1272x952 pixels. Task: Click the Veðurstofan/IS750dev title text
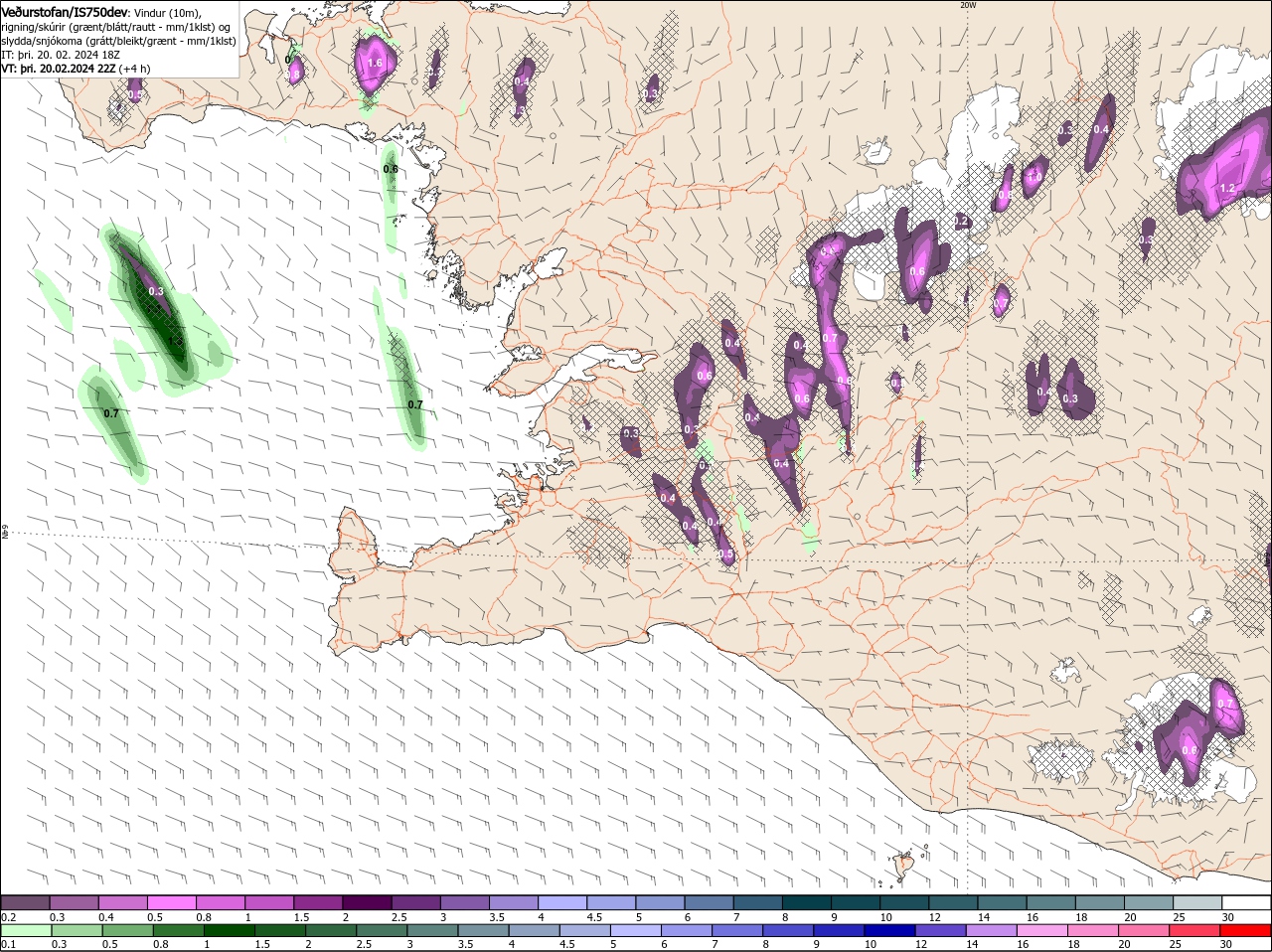65,12
